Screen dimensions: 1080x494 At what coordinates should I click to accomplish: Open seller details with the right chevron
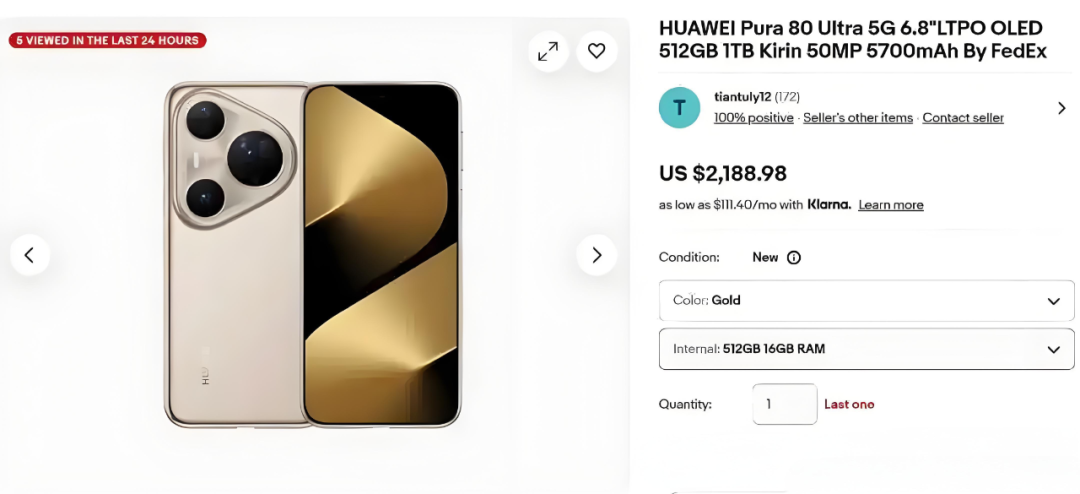1061,108
